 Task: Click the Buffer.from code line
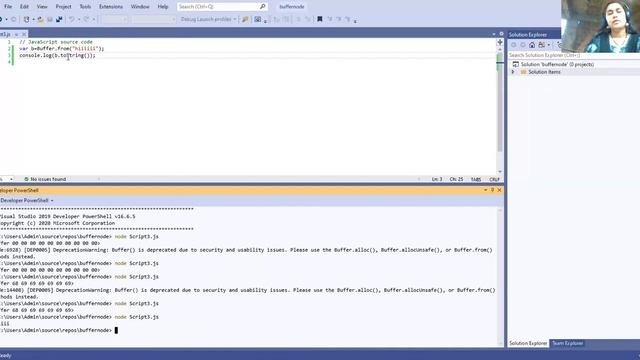tap(62, 49)
